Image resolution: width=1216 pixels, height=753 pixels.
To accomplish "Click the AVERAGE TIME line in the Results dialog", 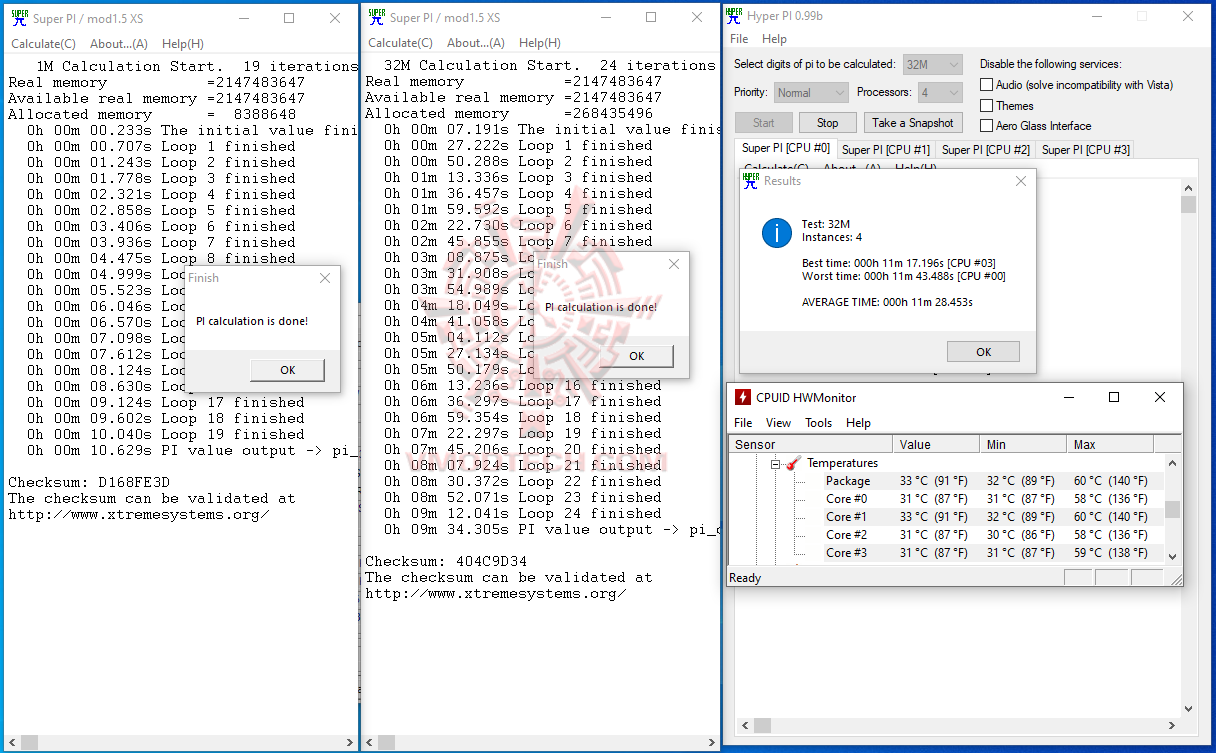I will [887, 301].
